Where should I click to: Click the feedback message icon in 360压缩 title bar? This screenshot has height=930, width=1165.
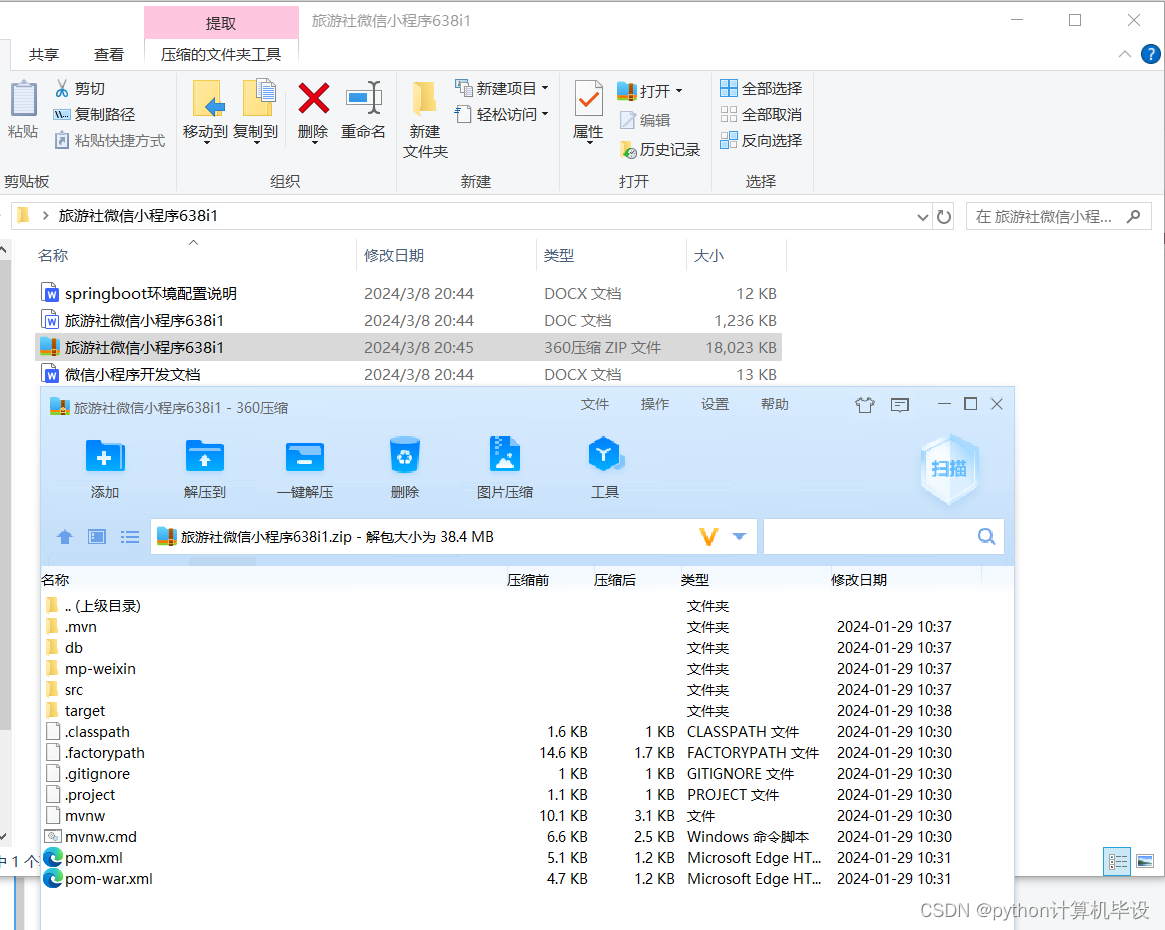click(900, 405)
